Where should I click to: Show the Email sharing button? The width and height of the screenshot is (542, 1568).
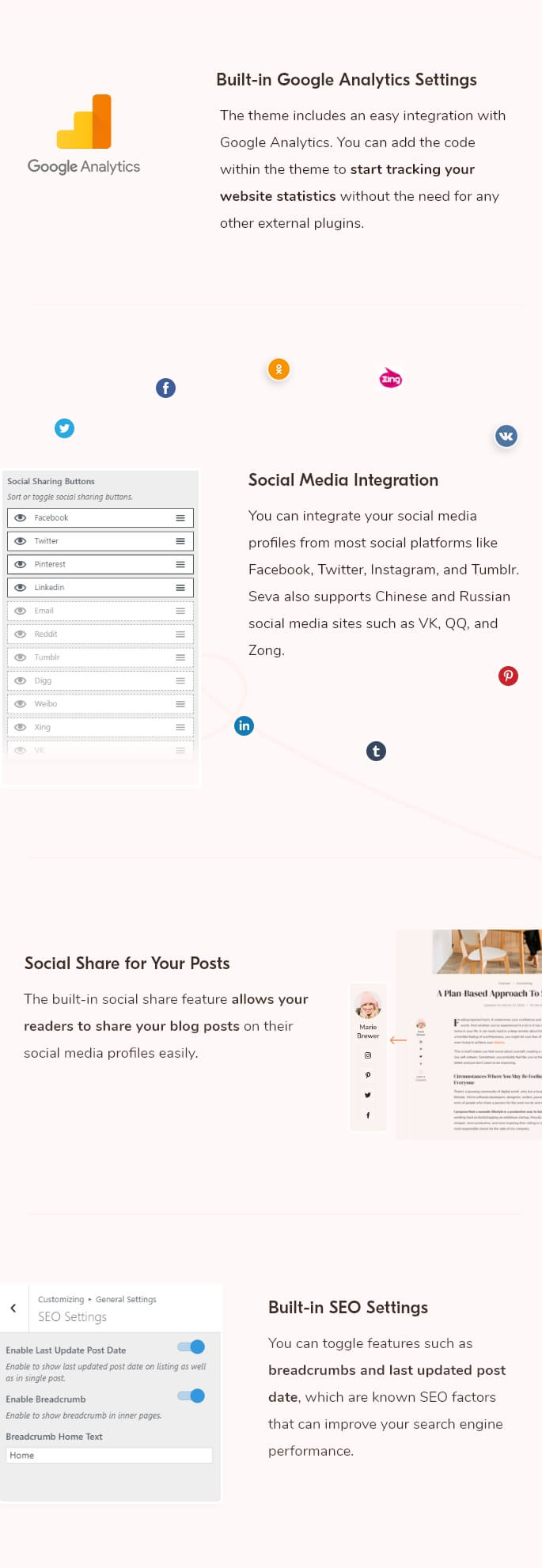(x=21, y=611)
